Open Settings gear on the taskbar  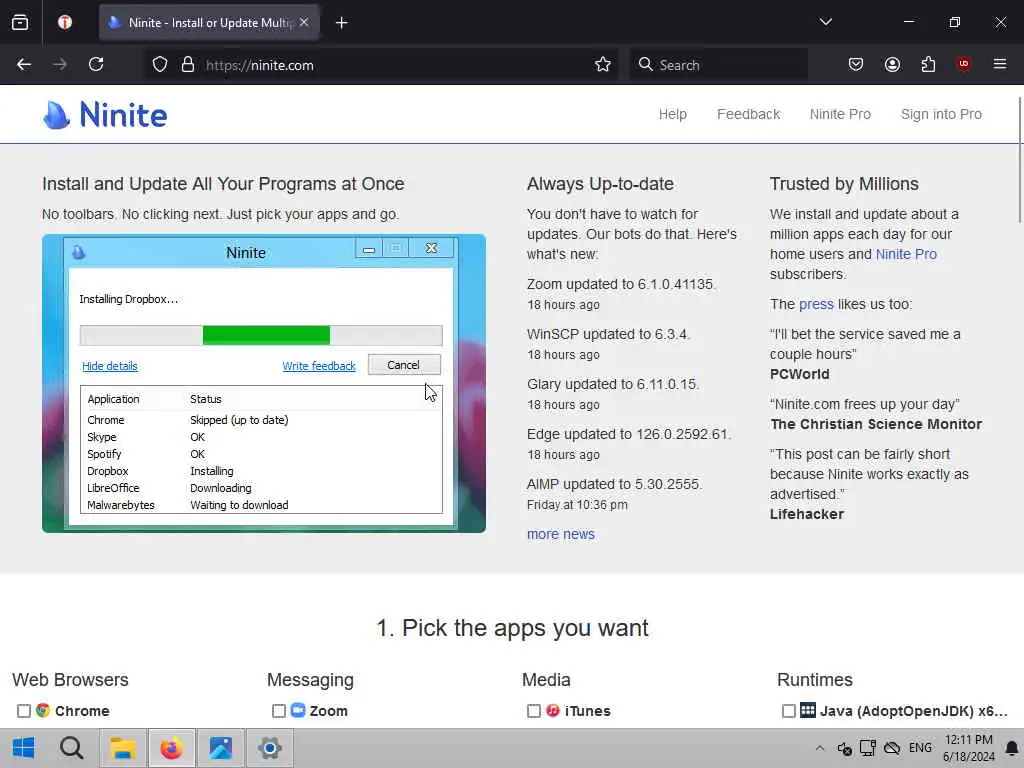pyautogui.click(x=270, y=748)
